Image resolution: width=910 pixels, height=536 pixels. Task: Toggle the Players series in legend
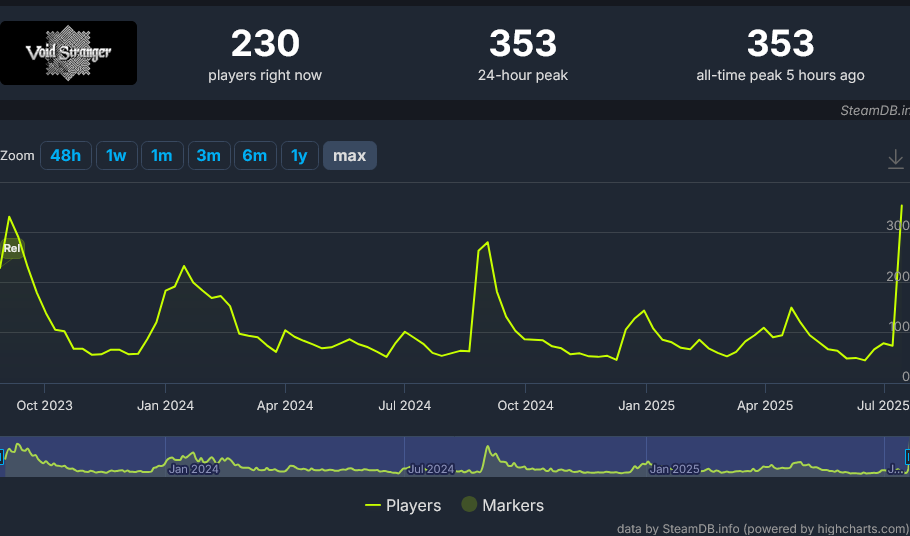pyautogui.click(x=403, y=505)
